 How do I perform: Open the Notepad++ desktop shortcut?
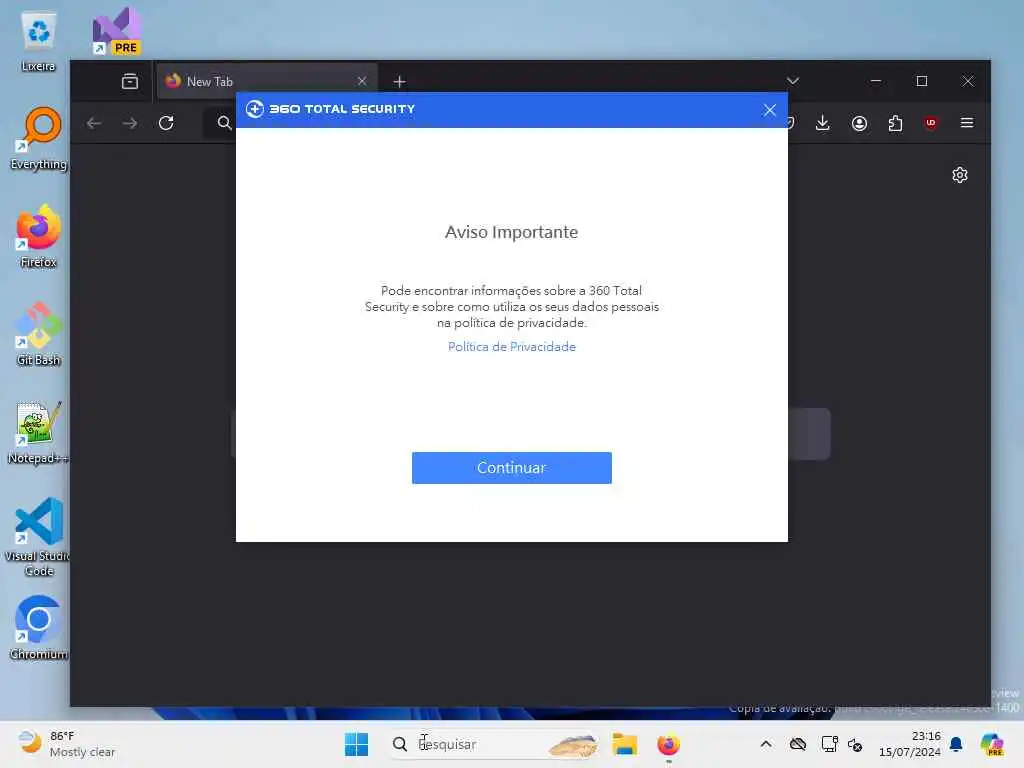point(39,432)
